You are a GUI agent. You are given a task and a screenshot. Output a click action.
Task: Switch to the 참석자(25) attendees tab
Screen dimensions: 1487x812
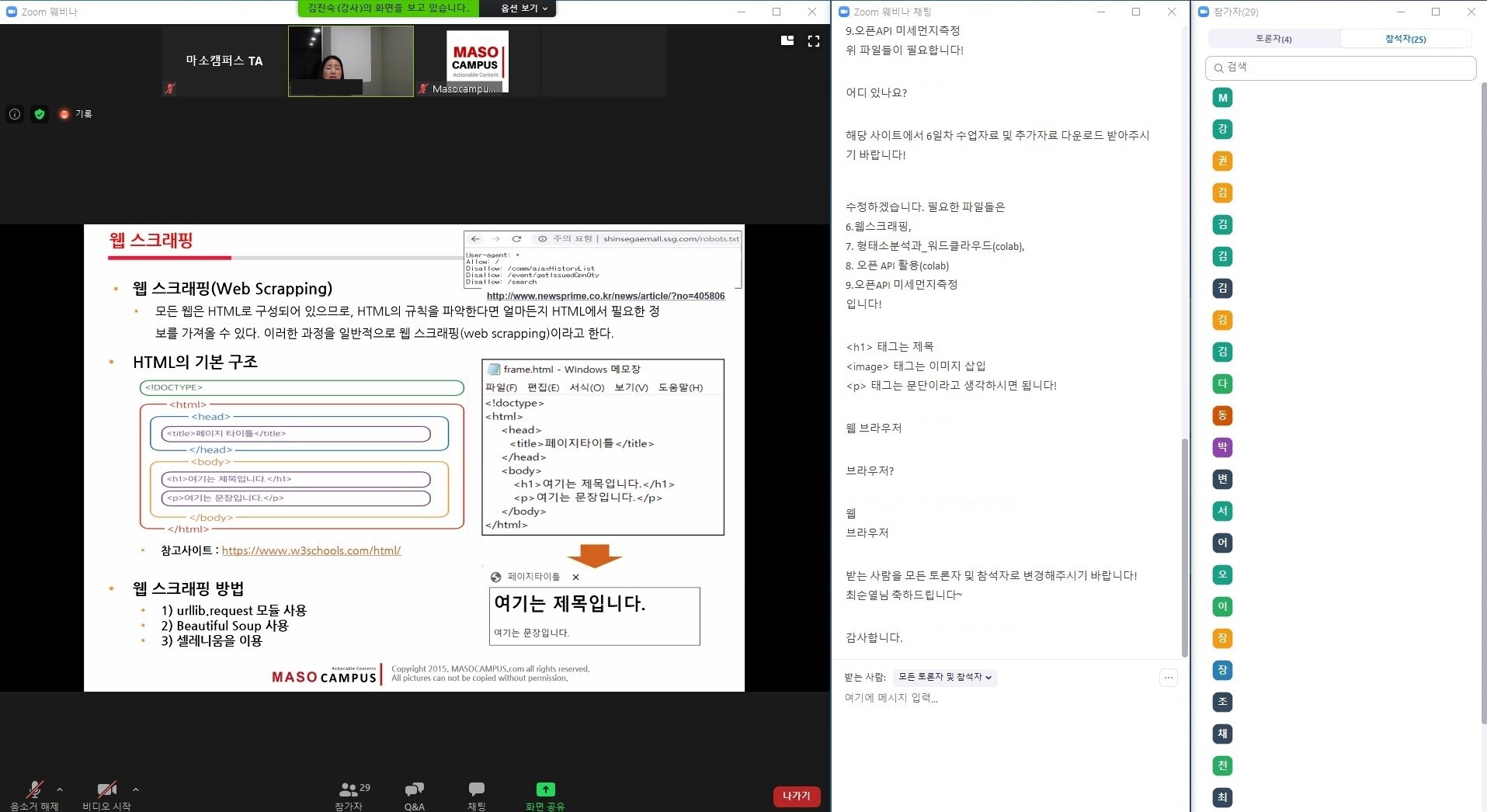pos(1405,39)
